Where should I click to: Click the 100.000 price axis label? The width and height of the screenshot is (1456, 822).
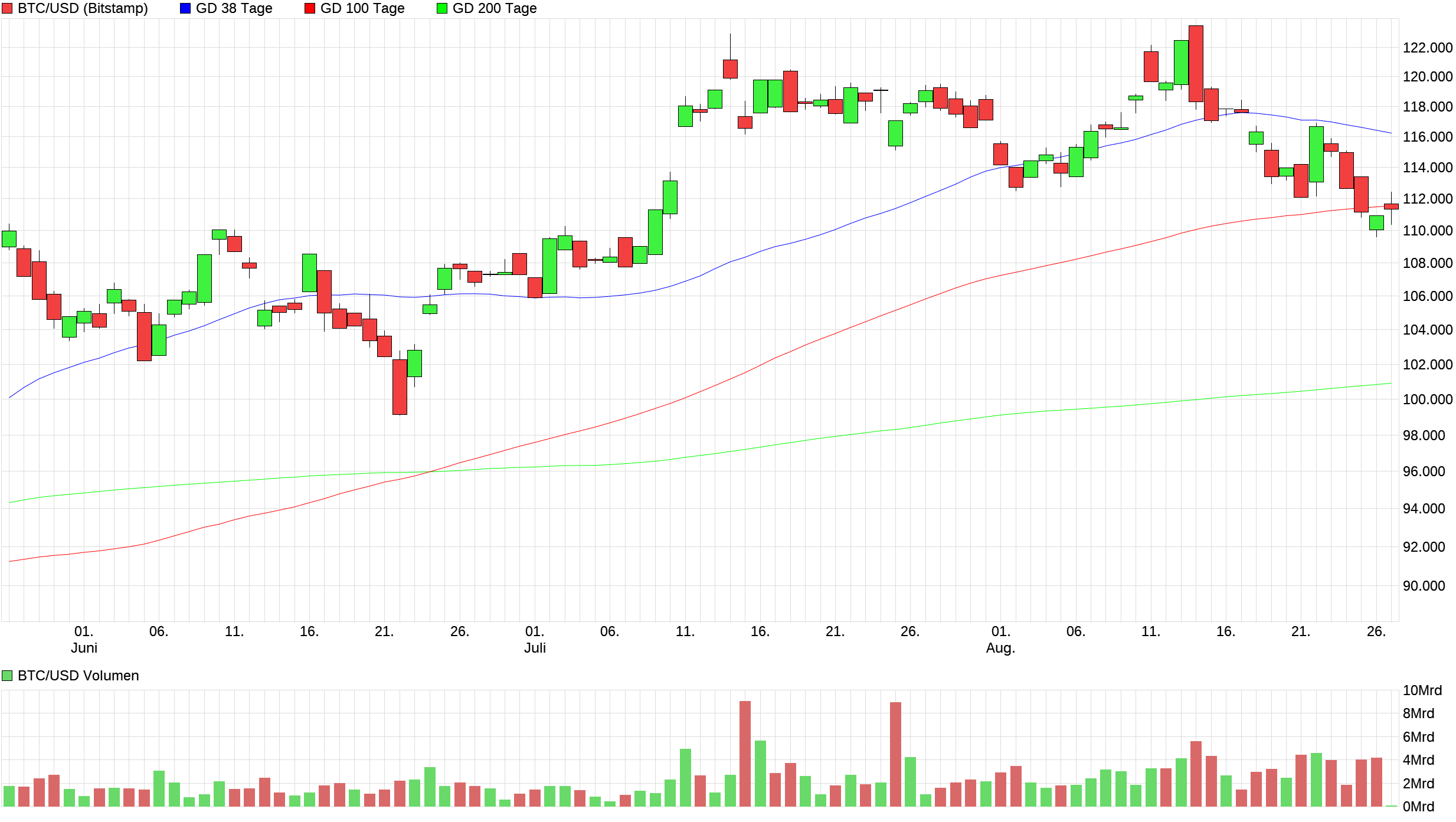click(x=1427, y=399)
